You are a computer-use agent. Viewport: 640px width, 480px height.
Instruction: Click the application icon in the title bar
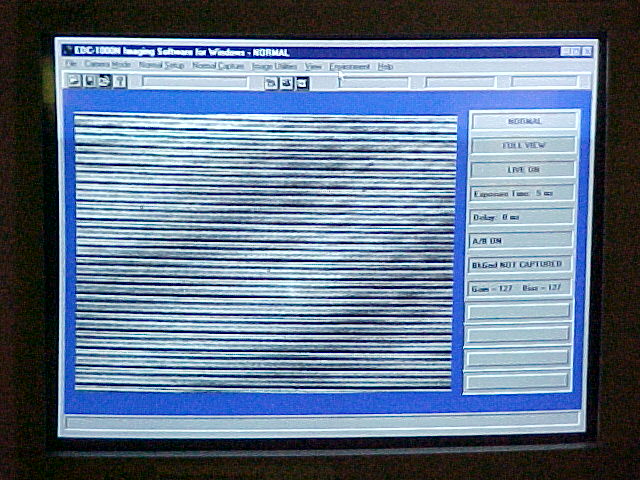click(x=68, y=50)
